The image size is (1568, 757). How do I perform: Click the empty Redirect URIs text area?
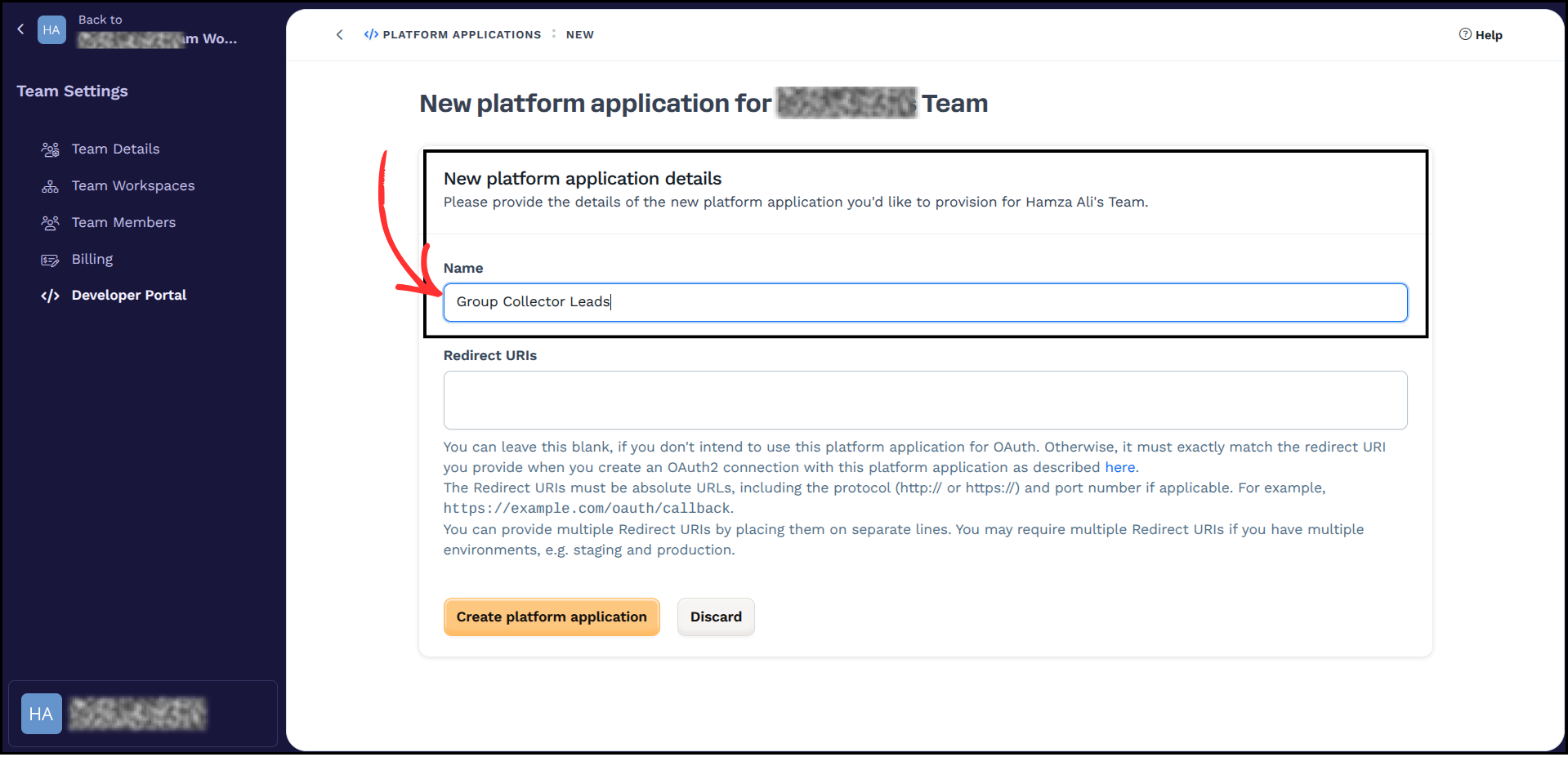tap(923, 400)
